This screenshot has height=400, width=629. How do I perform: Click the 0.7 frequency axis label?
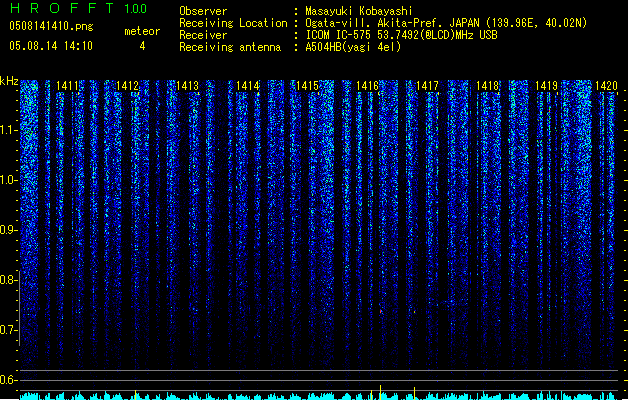[x=8, y=330]
